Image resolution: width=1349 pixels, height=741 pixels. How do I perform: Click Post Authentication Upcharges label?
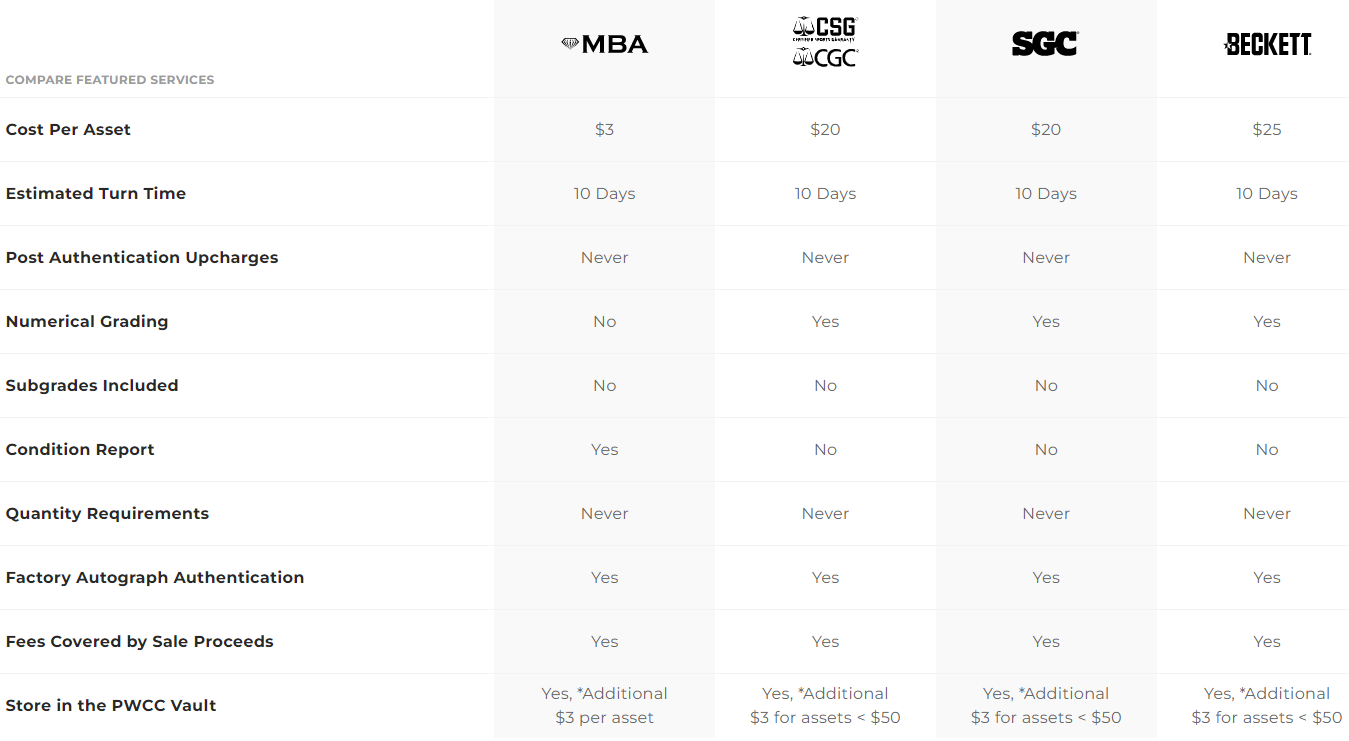pyautogui.click(x=142, y=257)
